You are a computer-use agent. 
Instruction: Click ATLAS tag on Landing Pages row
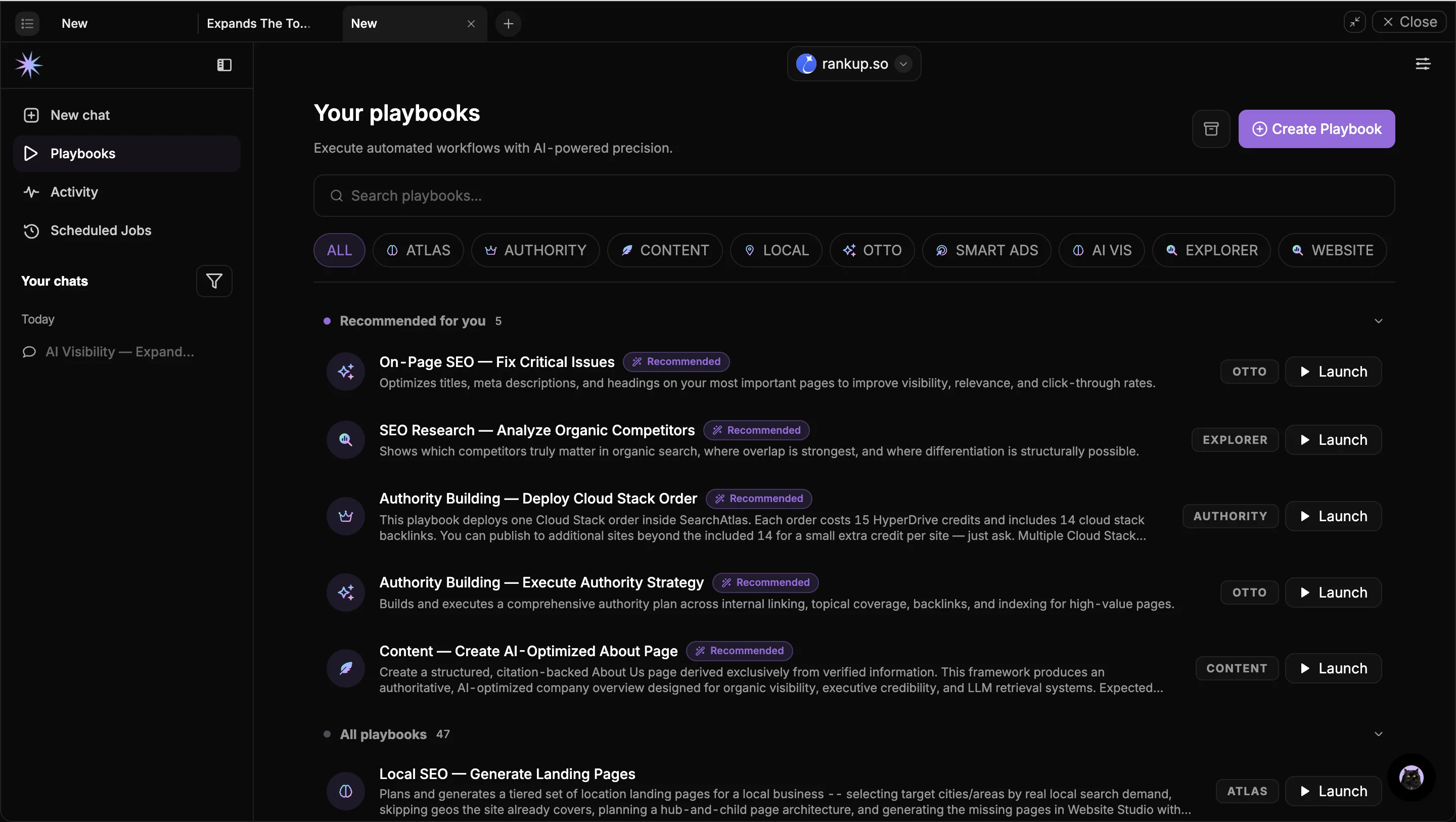click(x=1247, y=791)
